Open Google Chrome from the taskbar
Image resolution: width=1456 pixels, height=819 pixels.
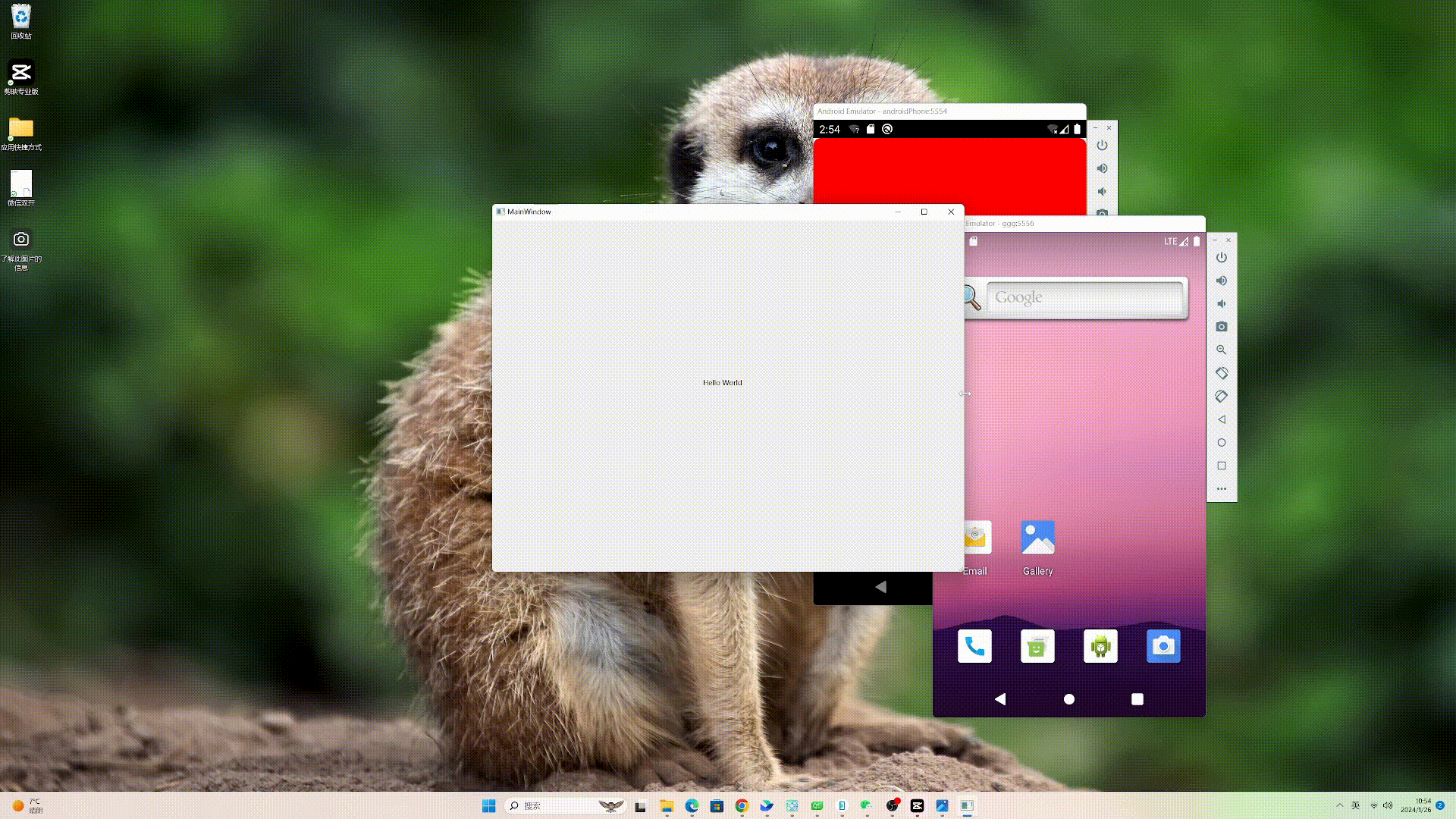click(742, 806)
